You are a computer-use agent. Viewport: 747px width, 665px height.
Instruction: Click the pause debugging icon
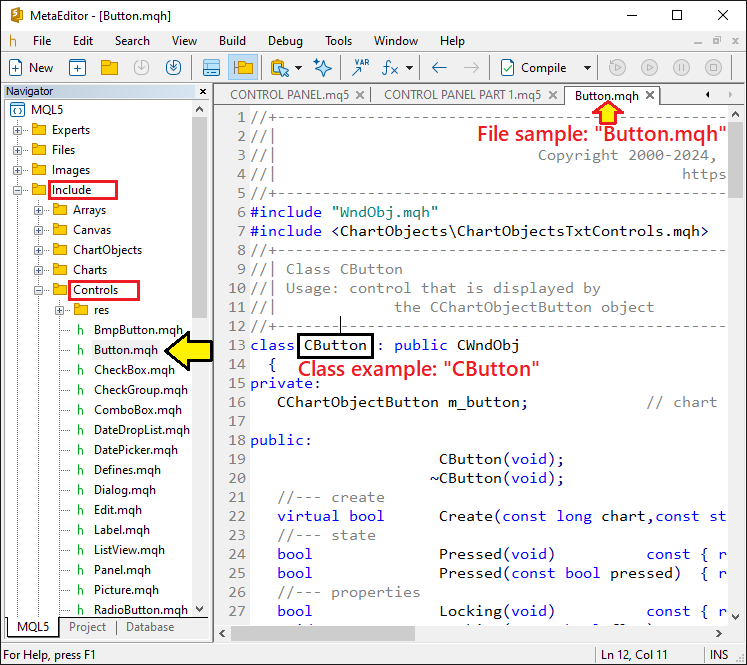click(x=681, y=68)
